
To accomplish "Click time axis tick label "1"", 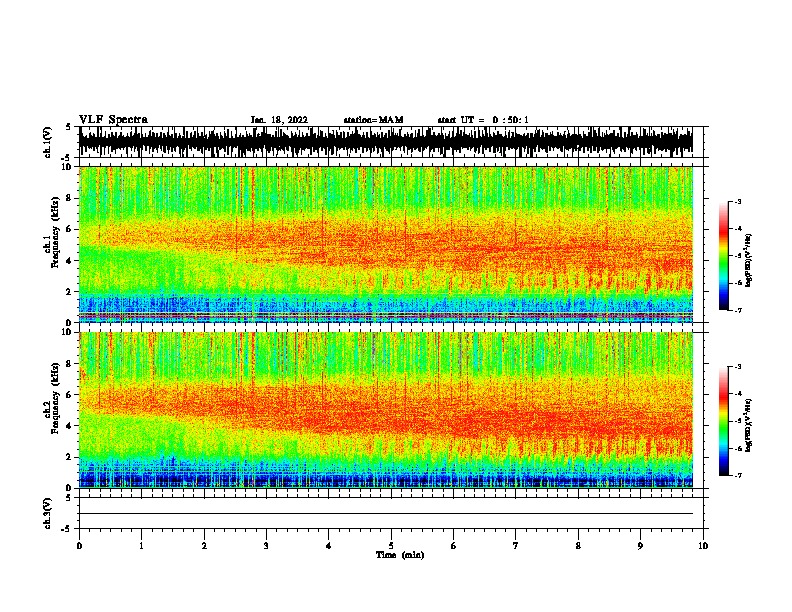I will coord(141,546).
